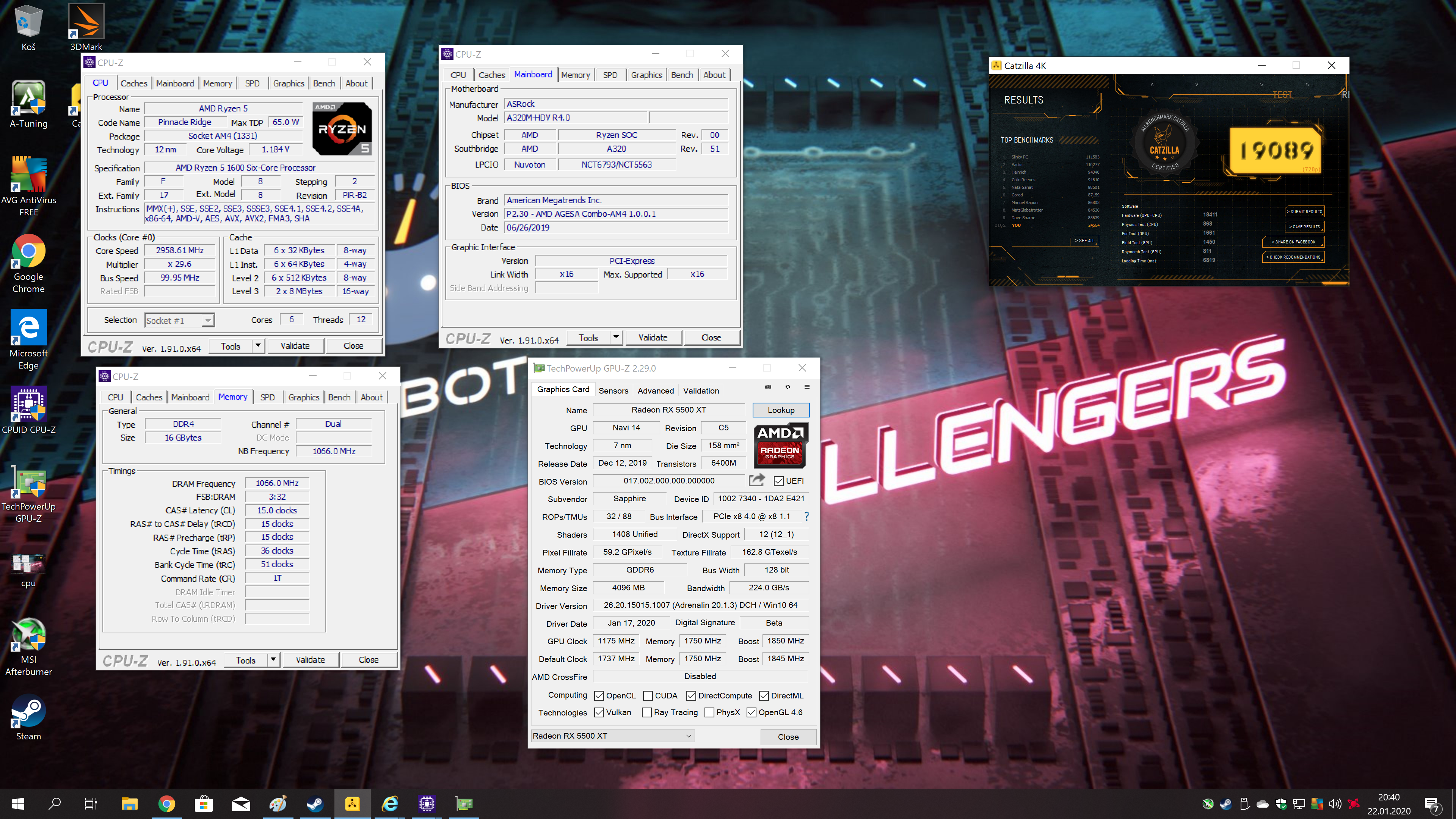This screenshot has width=1456, height=819.
Task: Expand the Socket #1 selection dropdown
Action: coord(208,320)
